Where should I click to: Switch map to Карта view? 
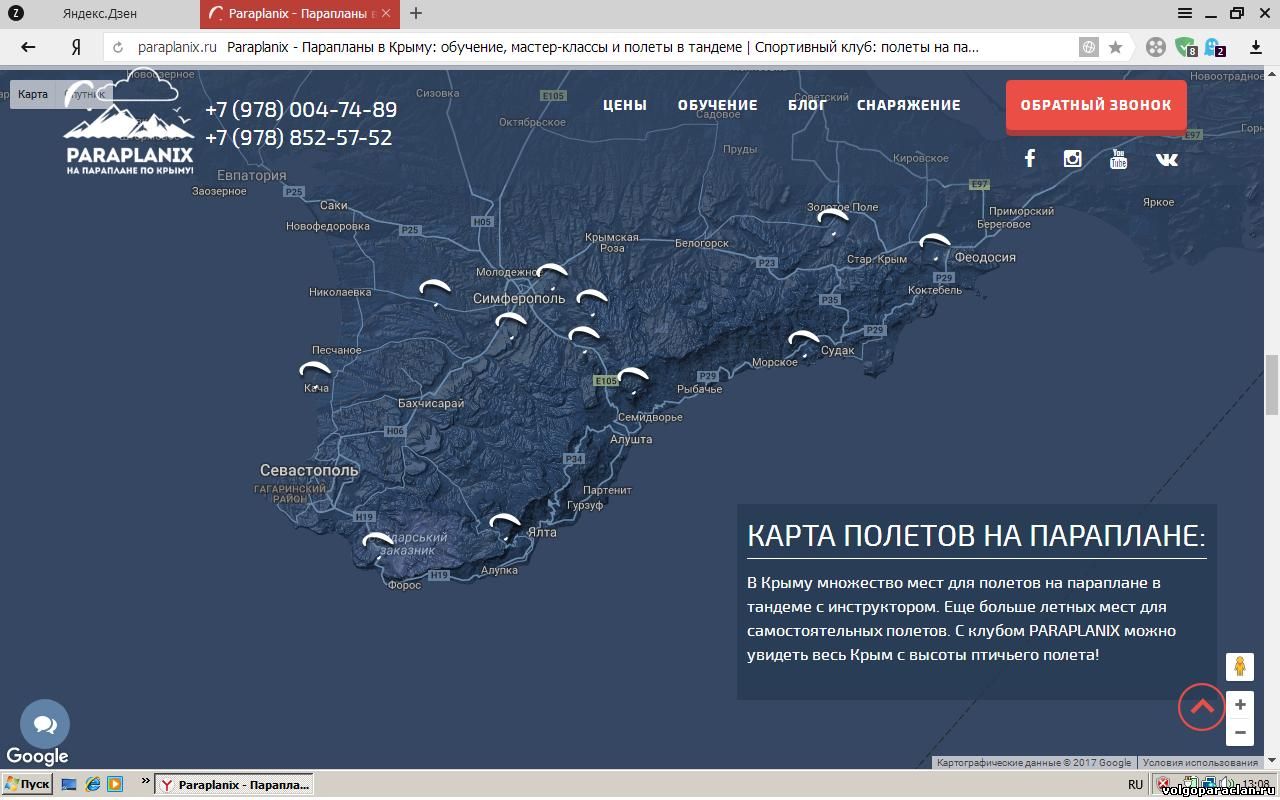33,94
